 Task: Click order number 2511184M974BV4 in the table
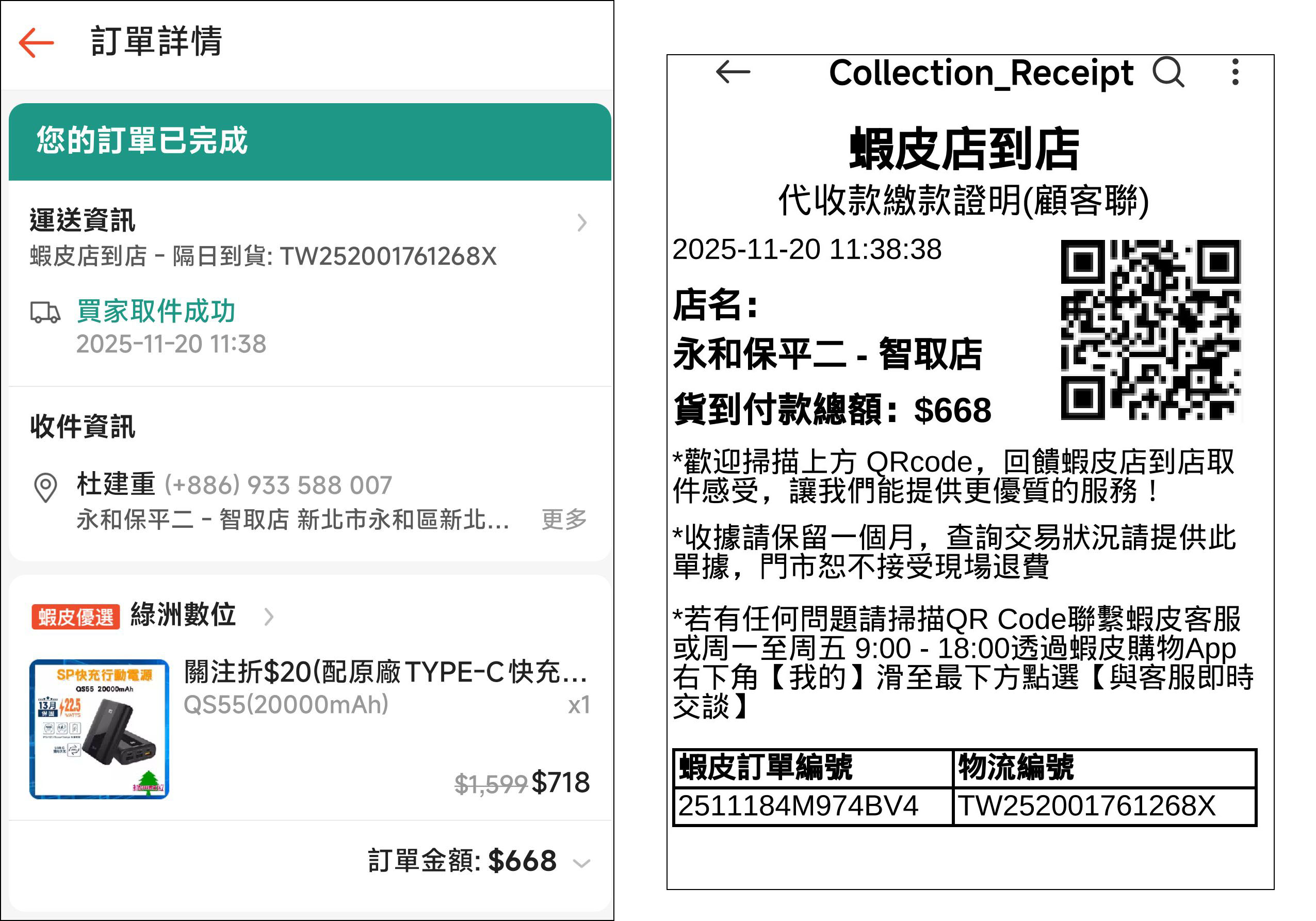point(798,805)
